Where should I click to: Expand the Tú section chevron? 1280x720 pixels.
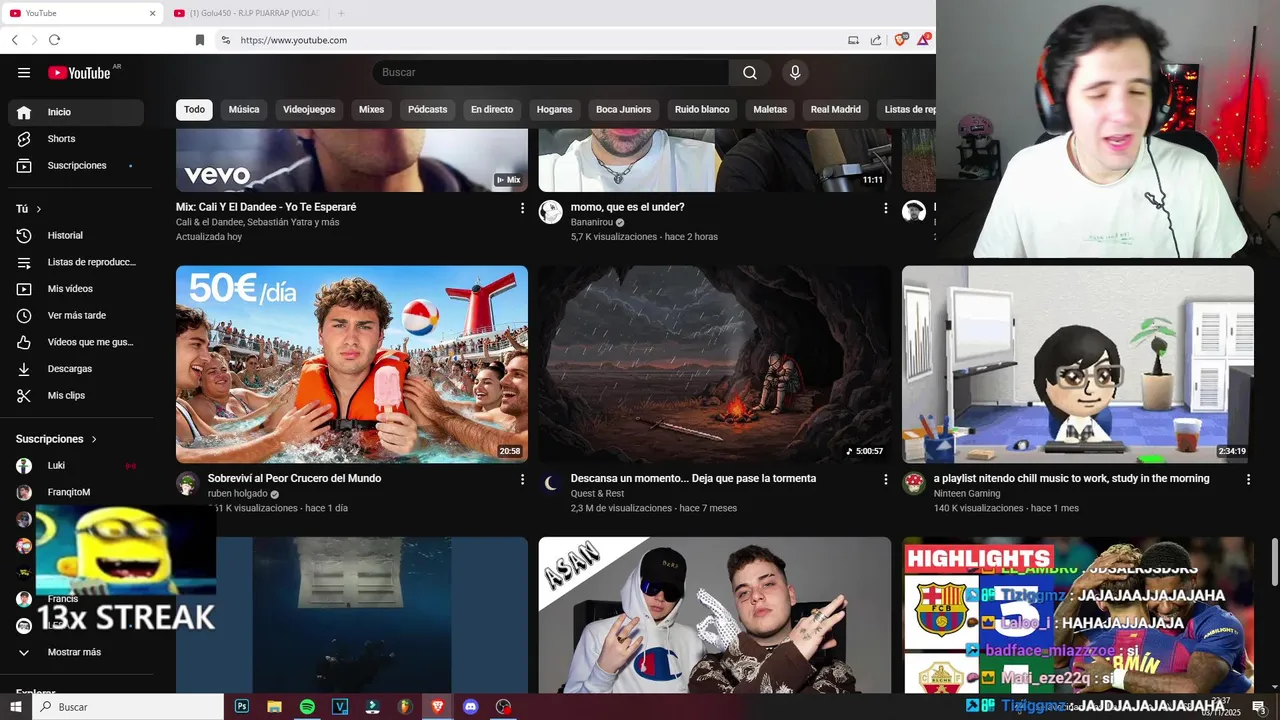(39, 209)
